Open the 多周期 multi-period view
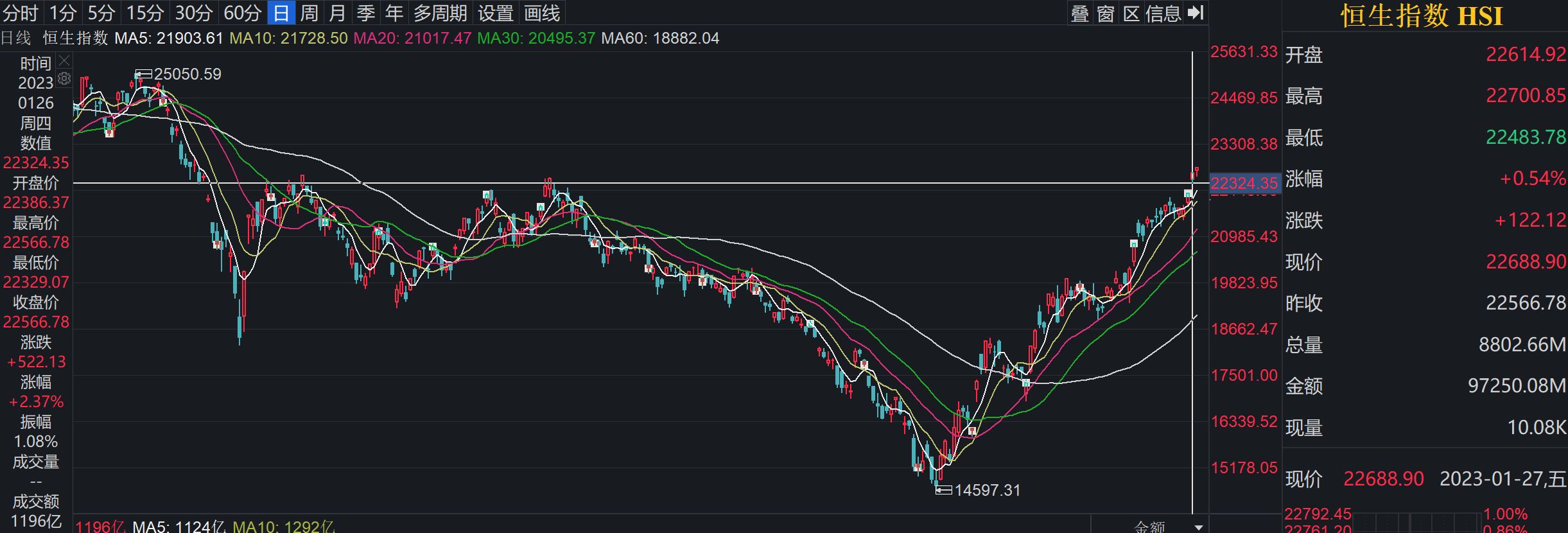 click(440, 13)
